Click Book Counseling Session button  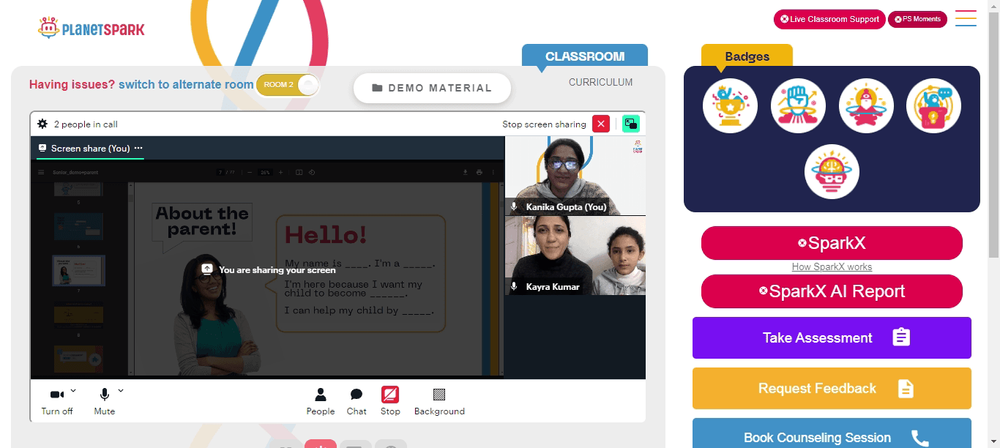tap(832, 433)
